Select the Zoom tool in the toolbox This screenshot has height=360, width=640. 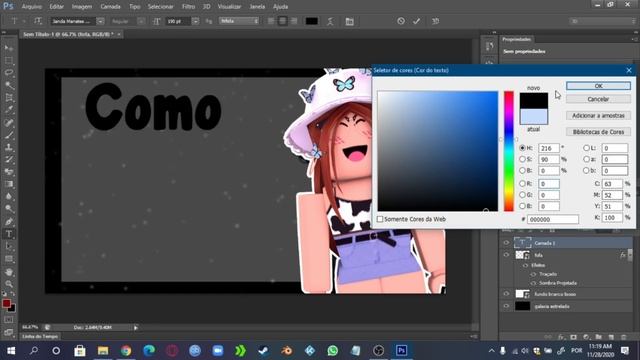pyautogui.click(x=9, y=284)
